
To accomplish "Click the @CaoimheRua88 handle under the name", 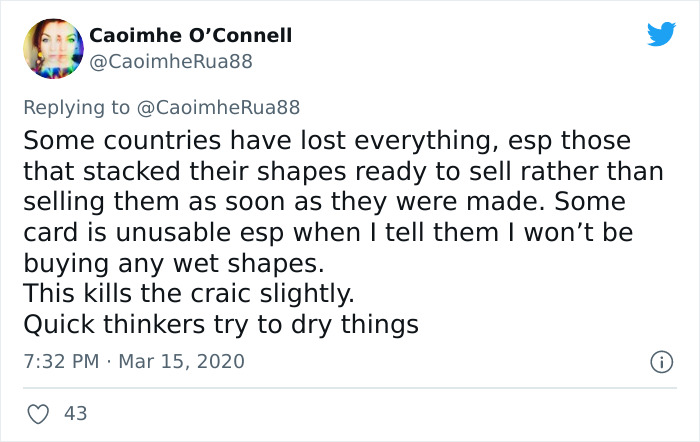I will point(172,62).
